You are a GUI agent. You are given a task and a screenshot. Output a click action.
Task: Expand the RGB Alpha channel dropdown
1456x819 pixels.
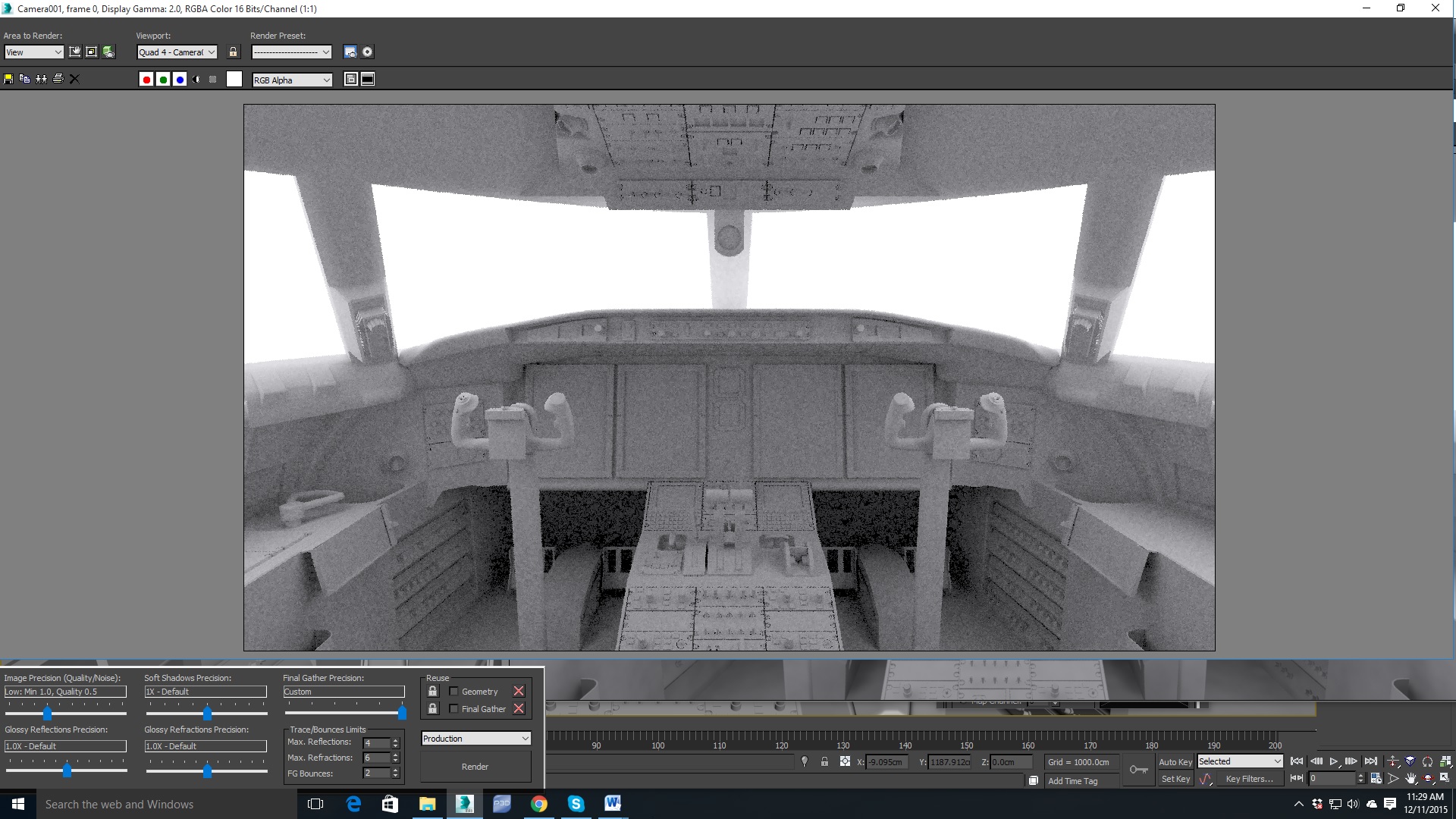coord(292,80)
